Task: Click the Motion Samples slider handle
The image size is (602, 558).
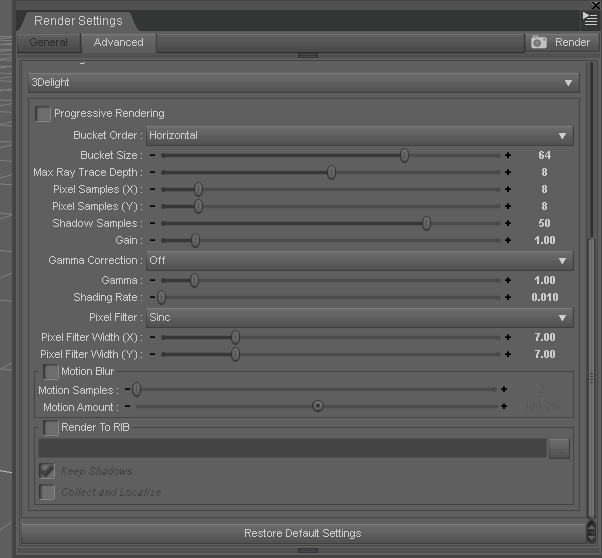Action: click(136, 389)
